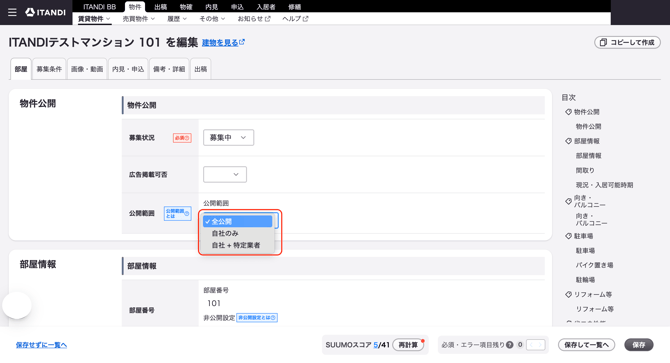Click the previous error item arrow
Screen dimensions: 670x363
[x=531, y=345]
